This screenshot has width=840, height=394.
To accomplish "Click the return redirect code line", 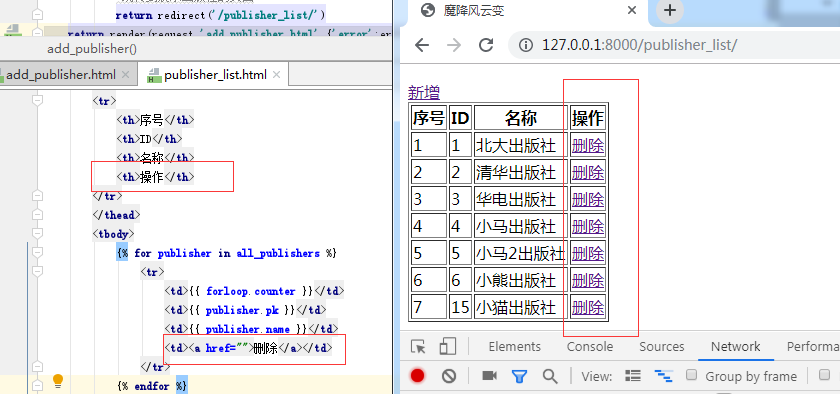I will [x=220, y=14].
